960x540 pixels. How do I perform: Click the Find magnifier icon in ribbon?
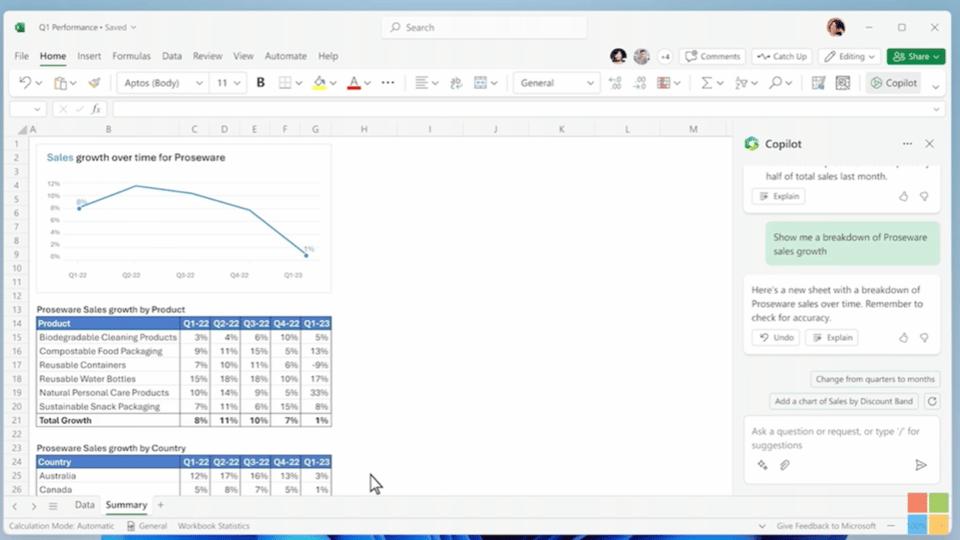[x=776, y=83]
